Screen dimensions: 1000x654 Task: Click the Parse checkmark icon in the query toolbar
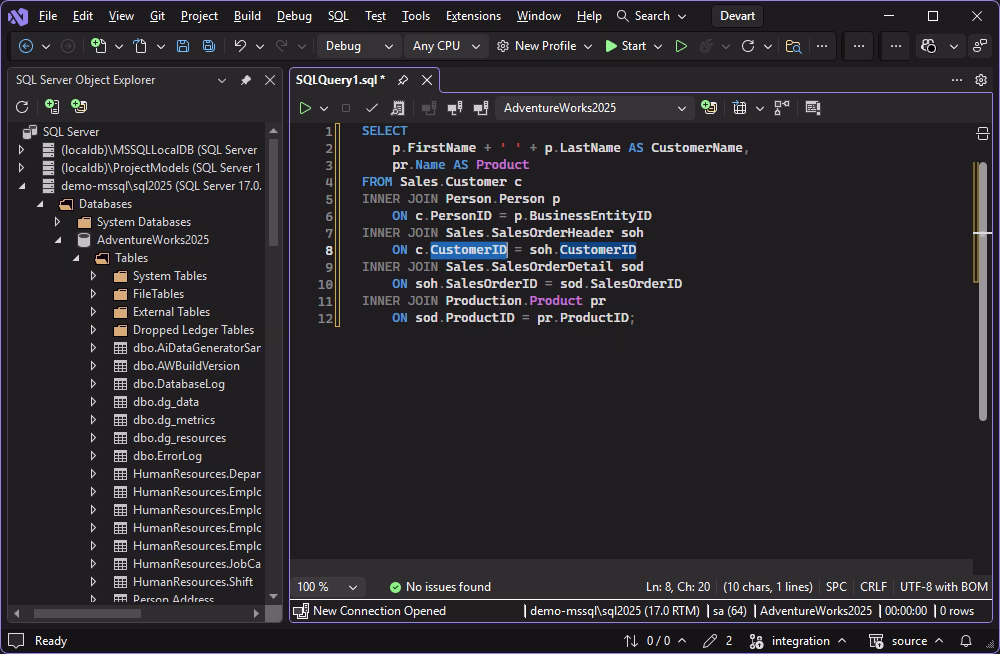[x=372, y=108]
